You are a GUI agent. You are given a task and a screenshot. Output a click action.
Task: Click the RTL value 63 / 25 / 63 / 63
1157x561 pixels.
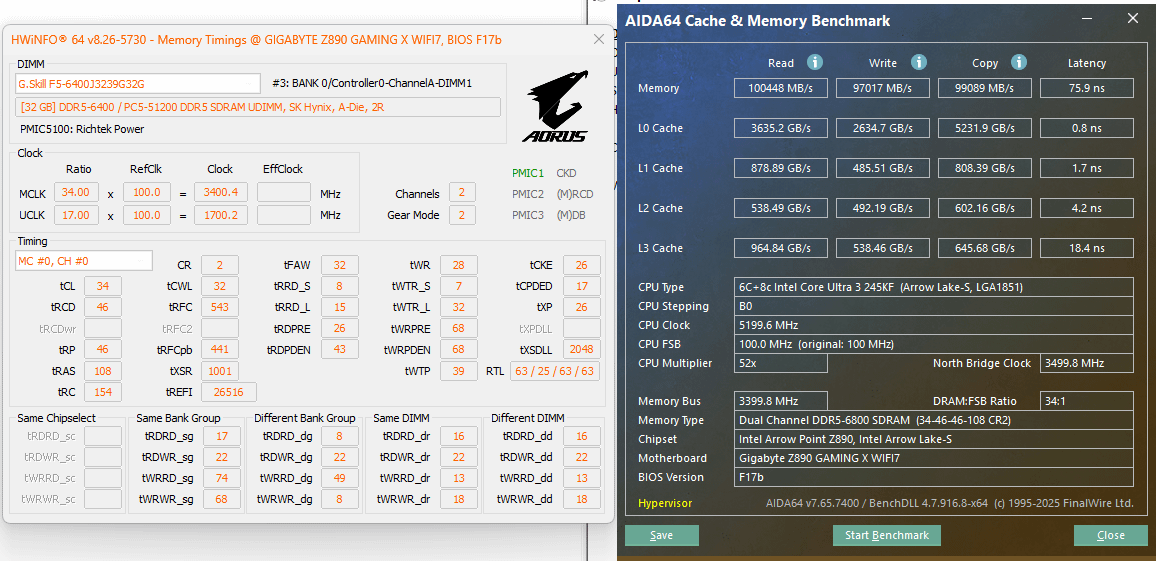555,371
